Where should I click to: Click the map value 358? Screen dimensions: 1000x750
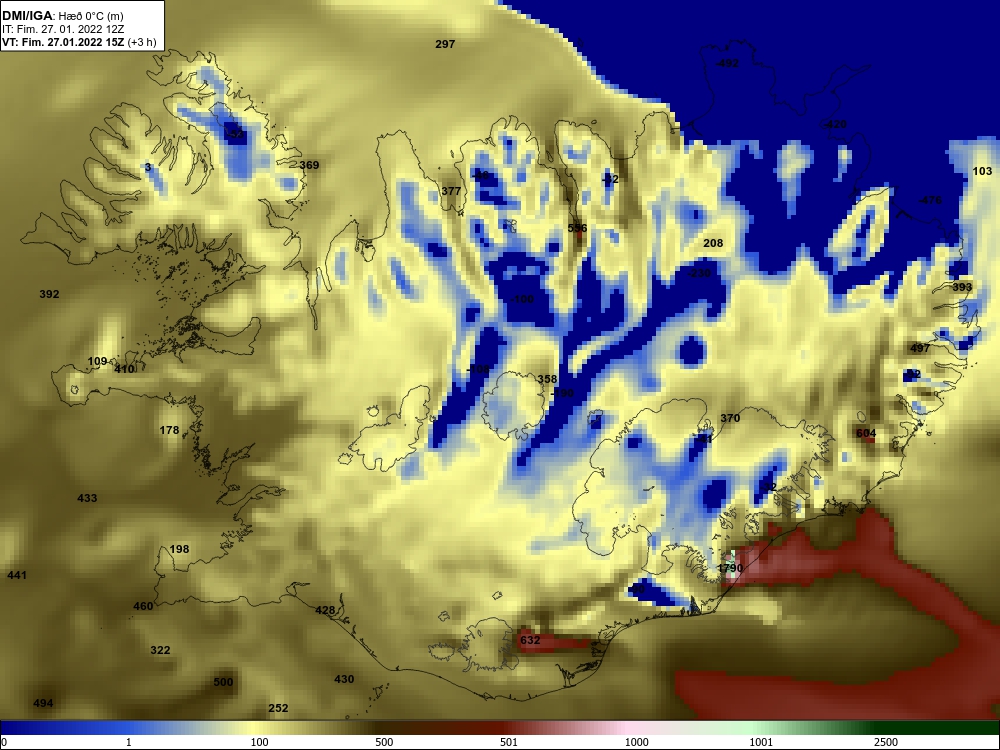547,379
